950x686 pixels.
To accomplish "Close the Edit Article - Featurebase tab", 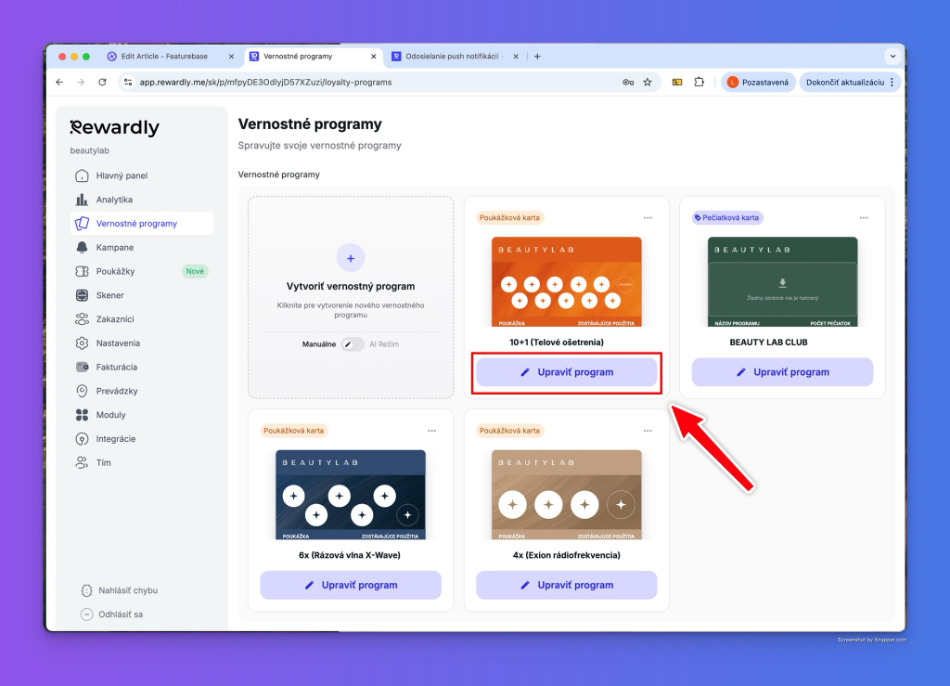I will pos(231,56).
